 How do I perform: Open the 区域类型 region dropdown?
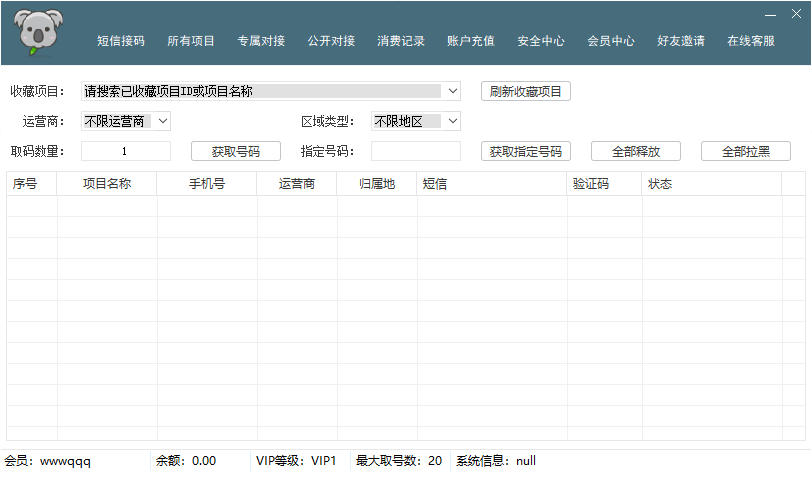pyautogui.click(x=453, y=121)
